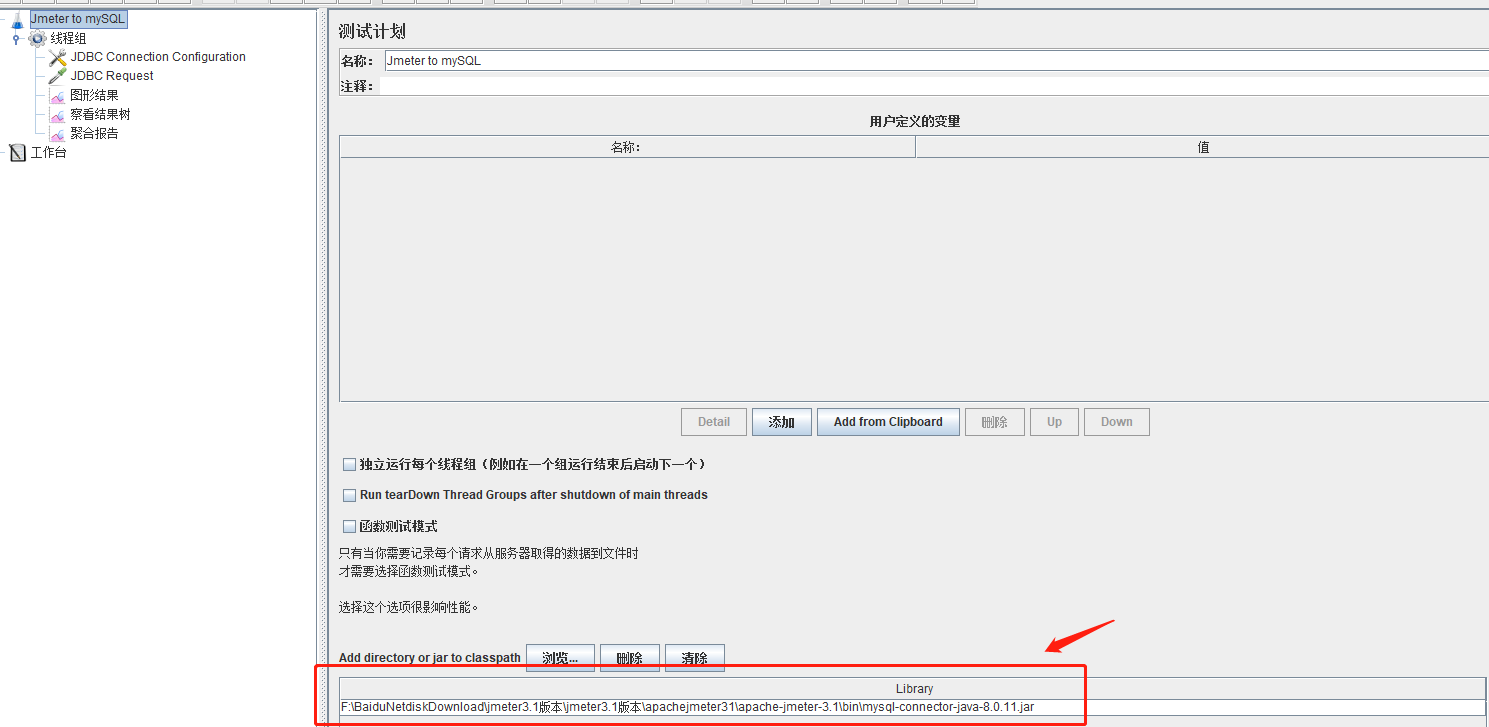Click the 添加 variable button
Screen dimensions: 1489x727
[782, 422]
